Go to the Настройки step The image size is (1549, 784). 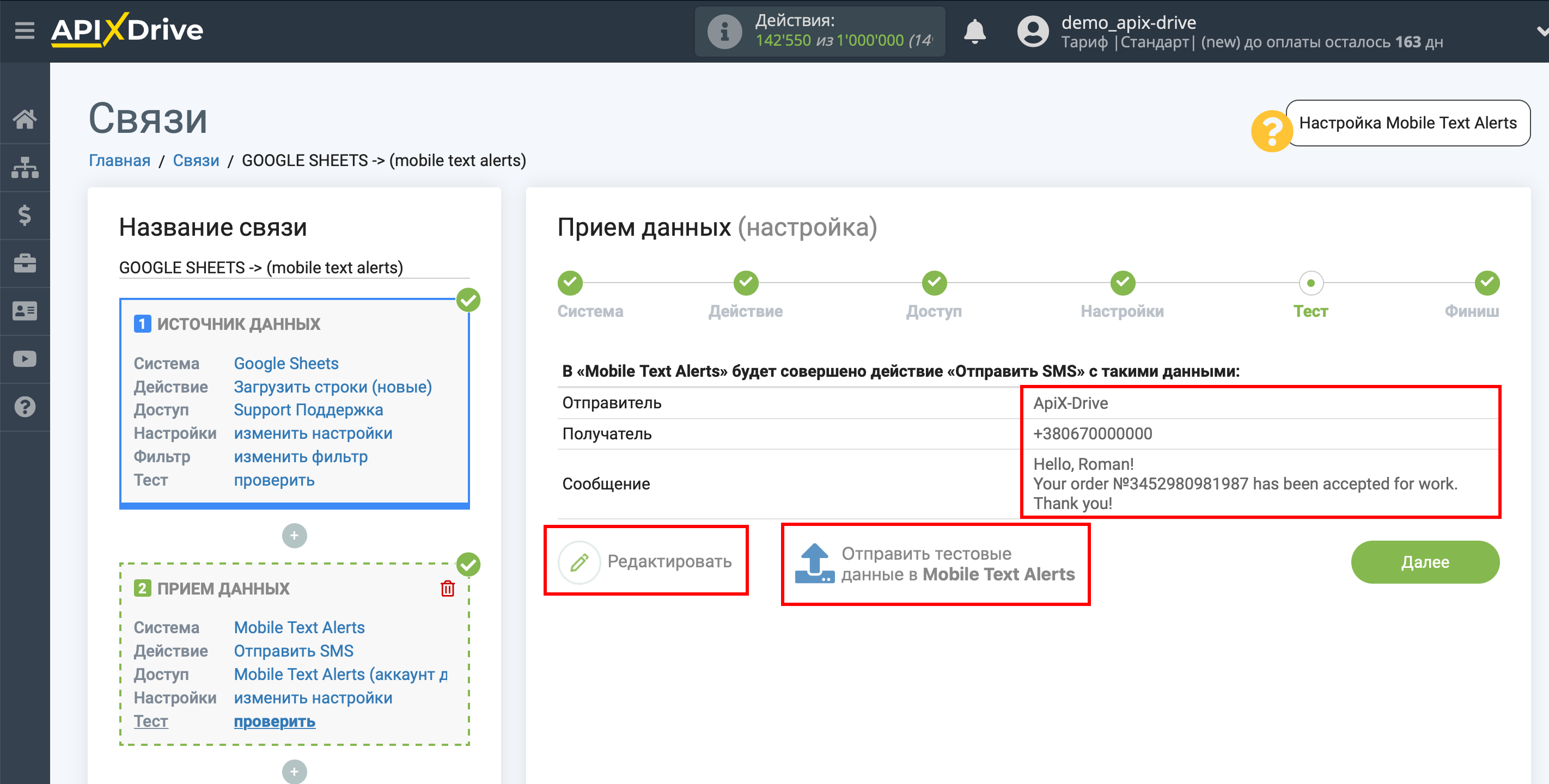1122,283
